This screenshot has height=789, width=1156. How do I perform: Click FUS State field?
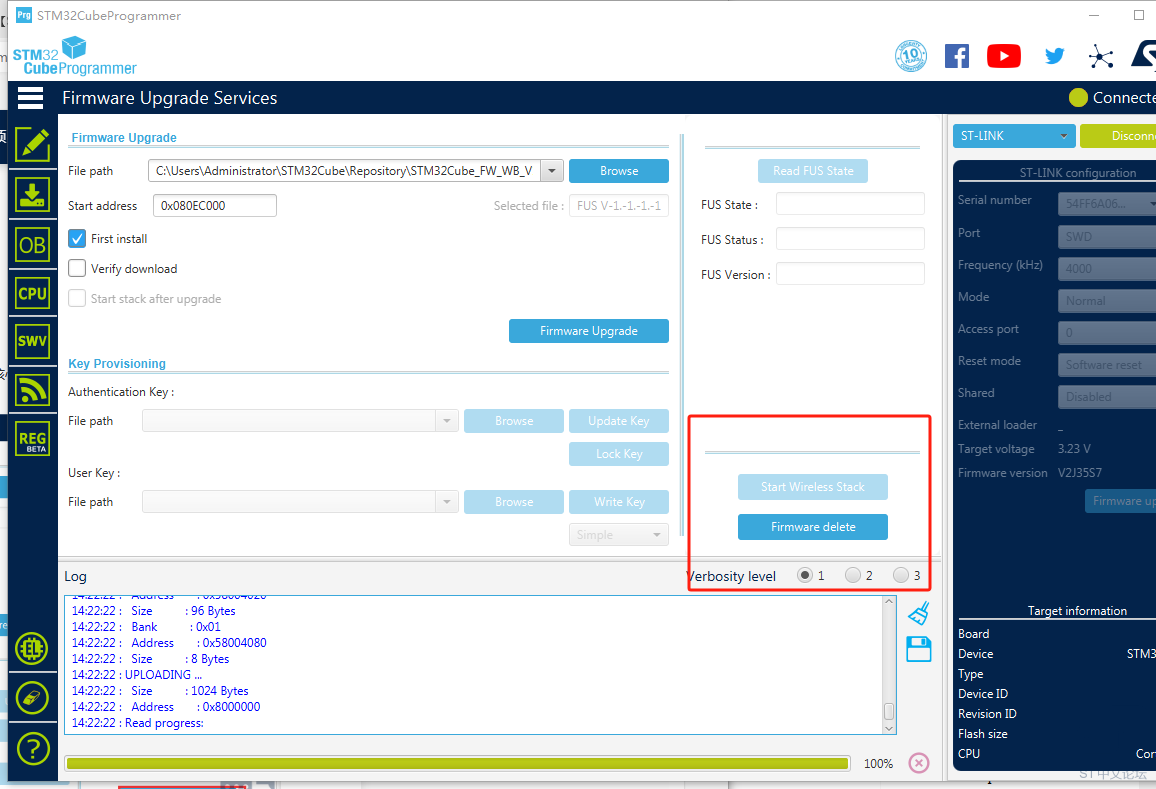pos(850,204)
